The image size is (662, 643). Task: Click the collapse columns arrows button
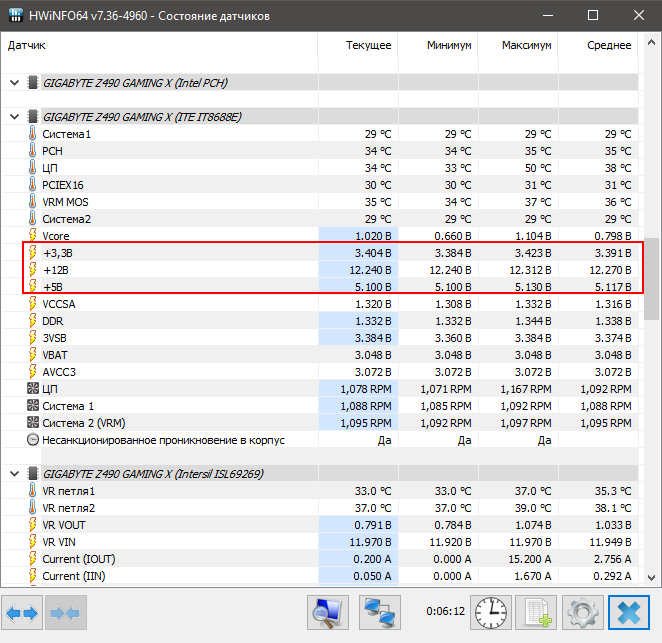pyautogui.click(x=64, y=612)
